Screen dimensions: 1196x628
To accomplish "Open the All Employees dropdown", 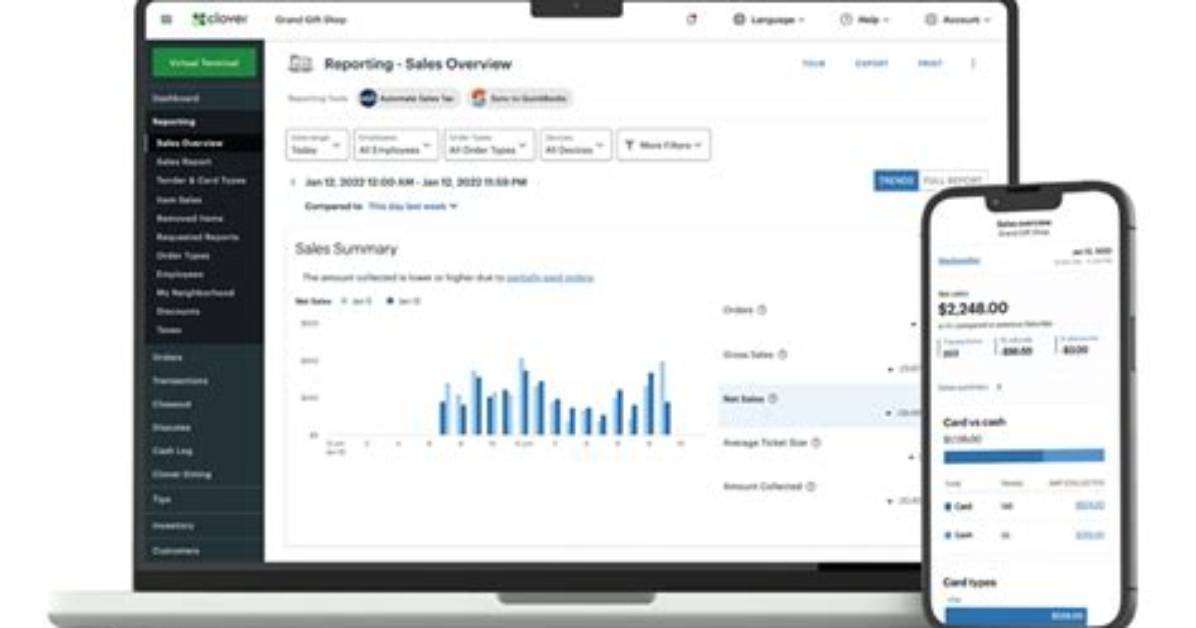I will (x=396, y=145).
